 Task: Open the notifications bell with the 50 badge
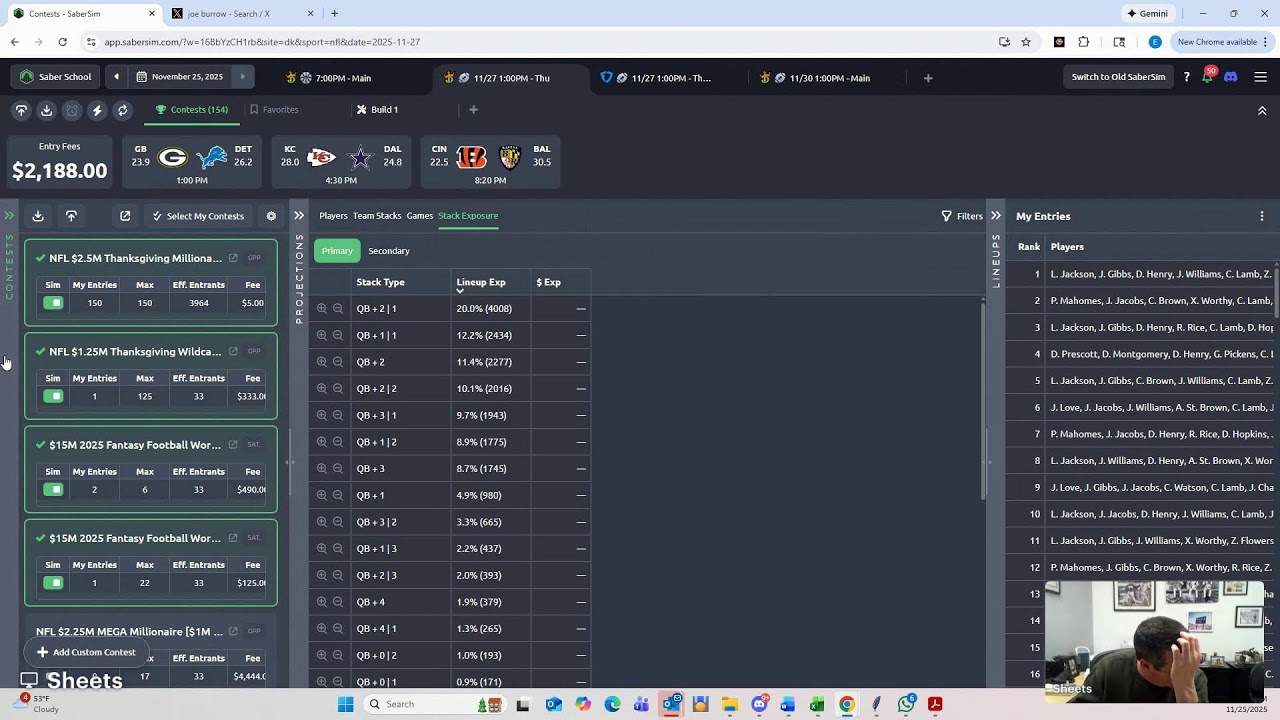click(1208, 77)
